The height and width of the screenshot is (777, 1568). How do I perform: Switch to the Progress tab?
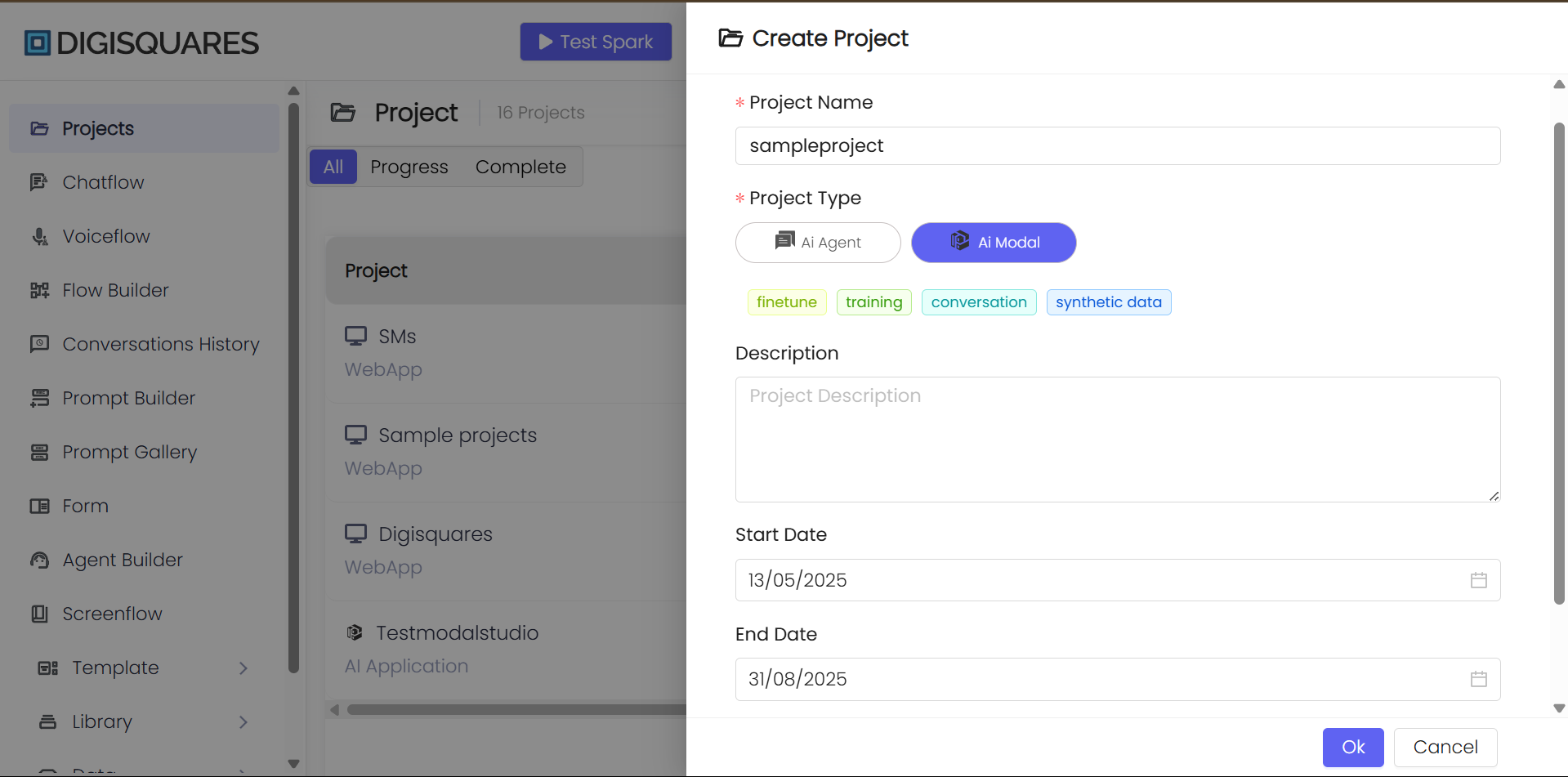[409, 167]
